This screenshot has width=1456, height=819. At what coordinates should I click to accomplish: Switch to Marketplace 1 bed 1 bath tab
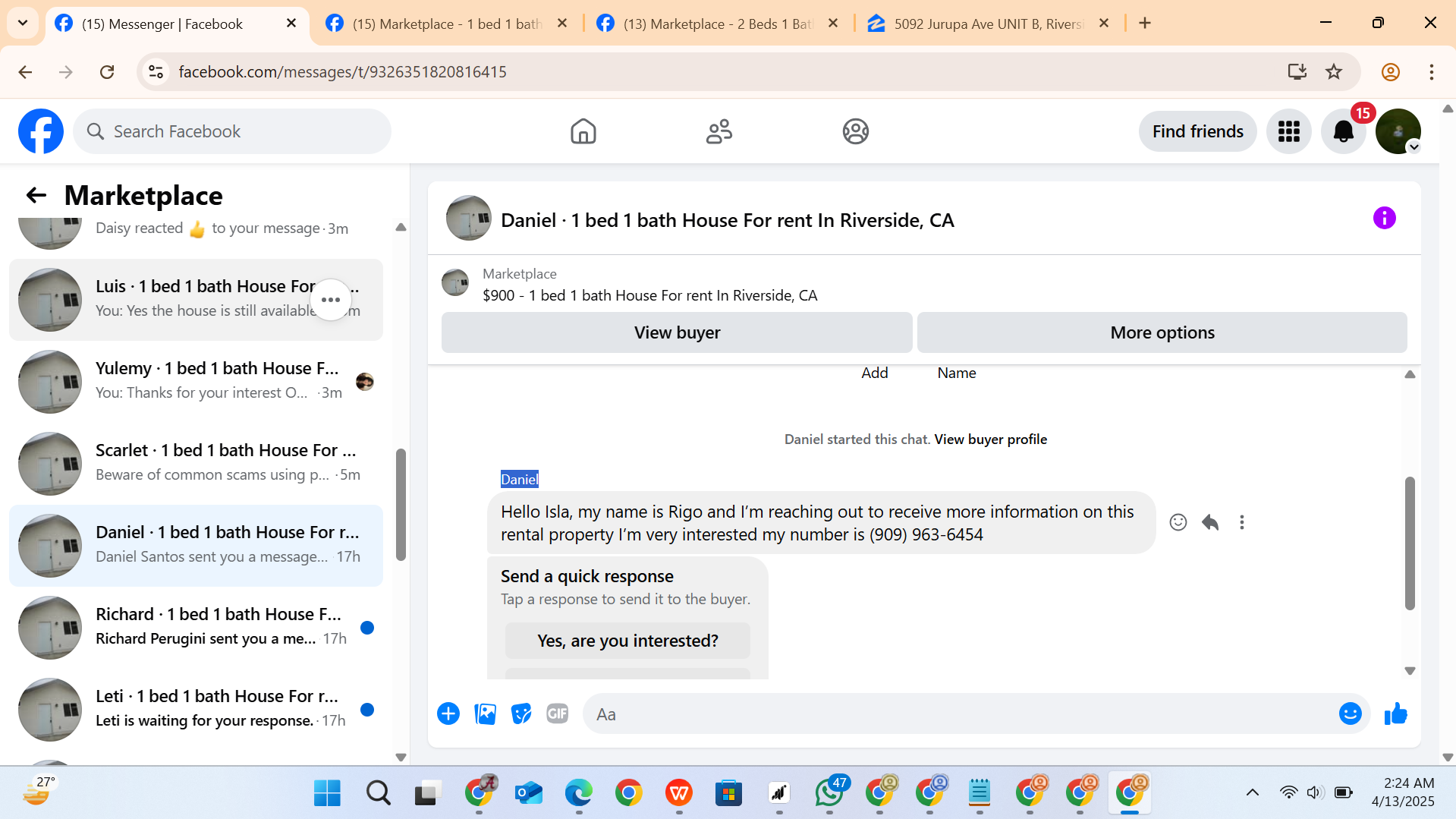448,24
